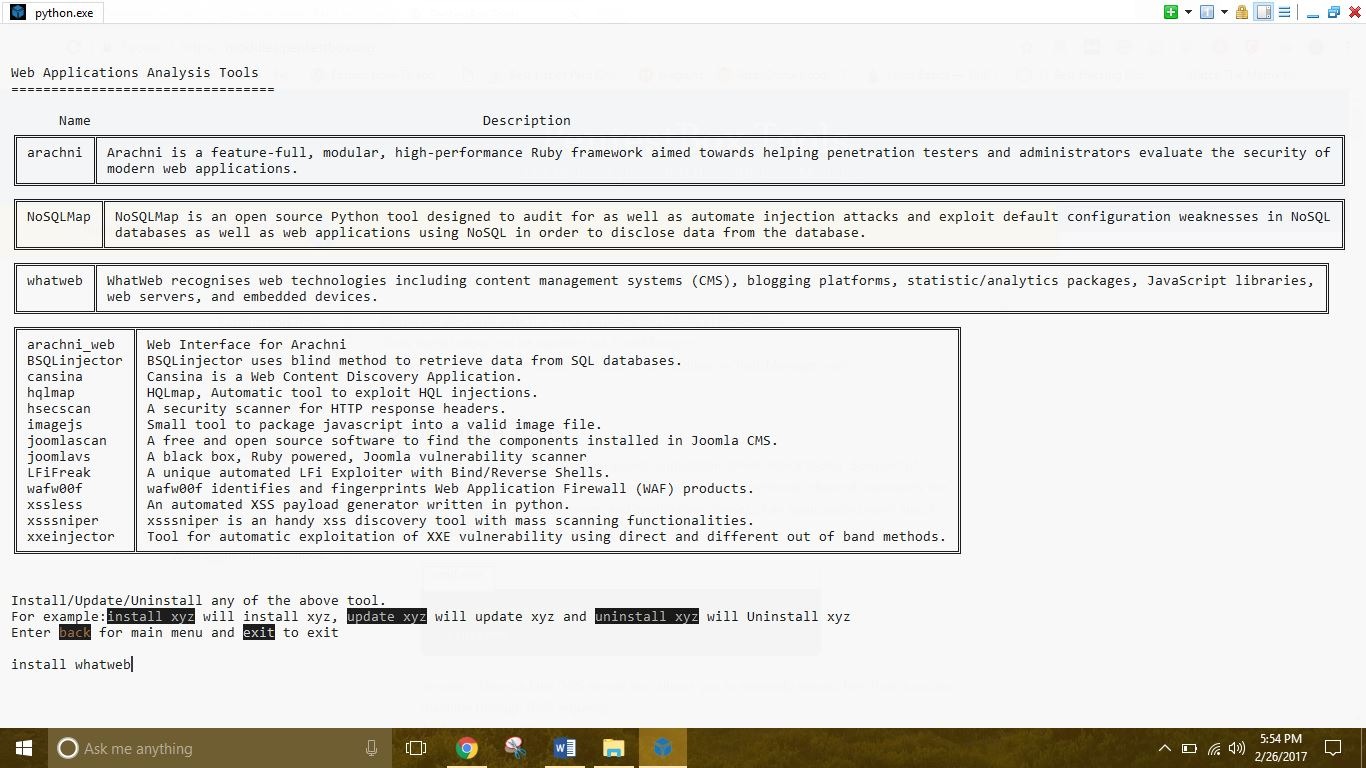Click the 'Name' column header
Viewport: 1366px width, 768px height.
point(75,120)
